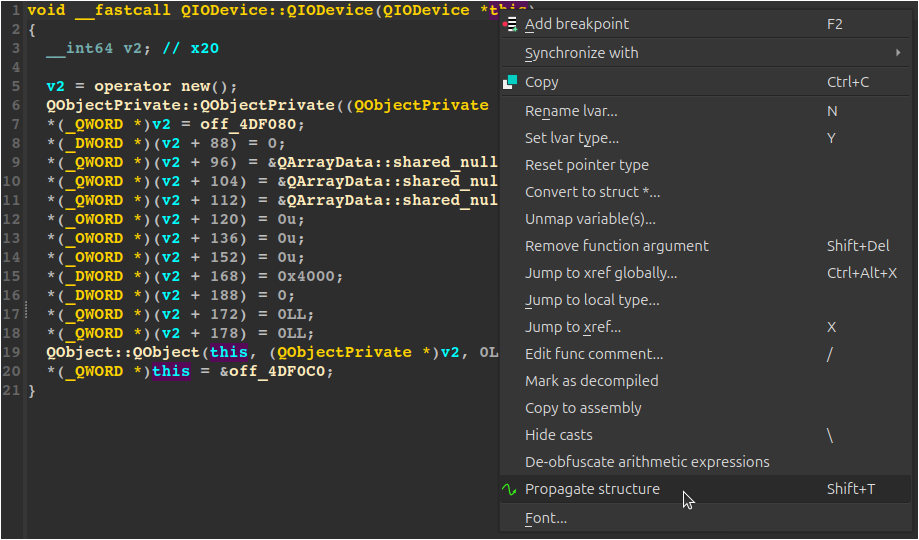Open Edit func comment... dialog

coord(593,354)
